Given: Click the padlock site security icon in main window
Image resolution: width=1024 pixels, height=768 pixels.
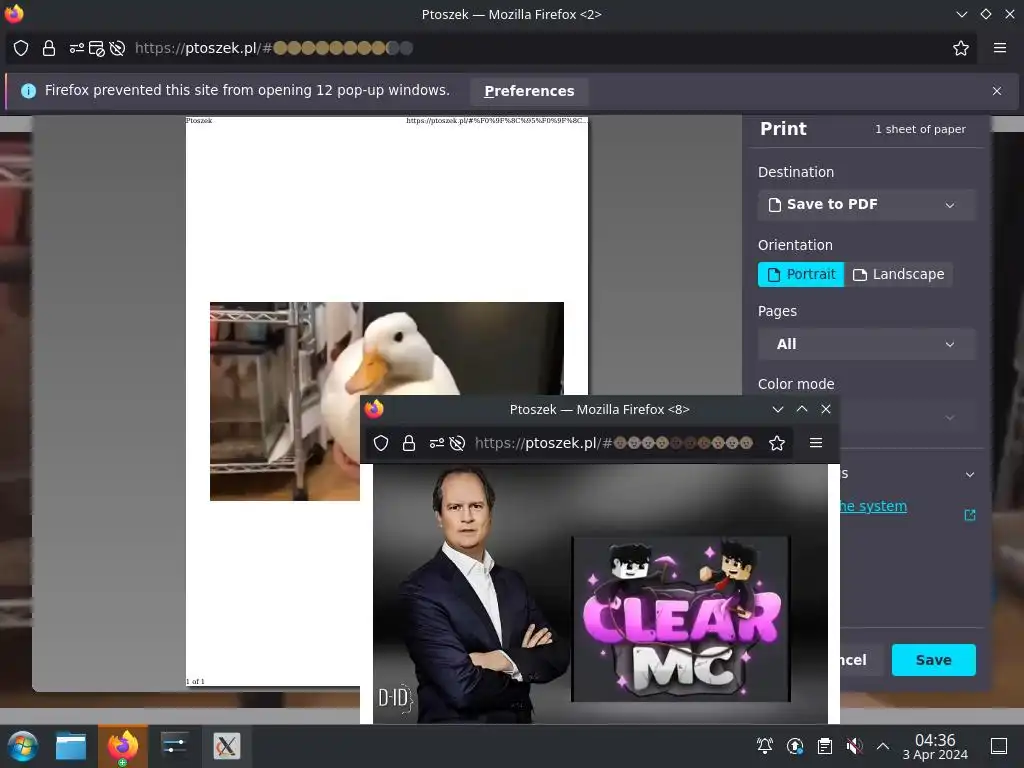Looking at the screenshot, I should [49, 48].
